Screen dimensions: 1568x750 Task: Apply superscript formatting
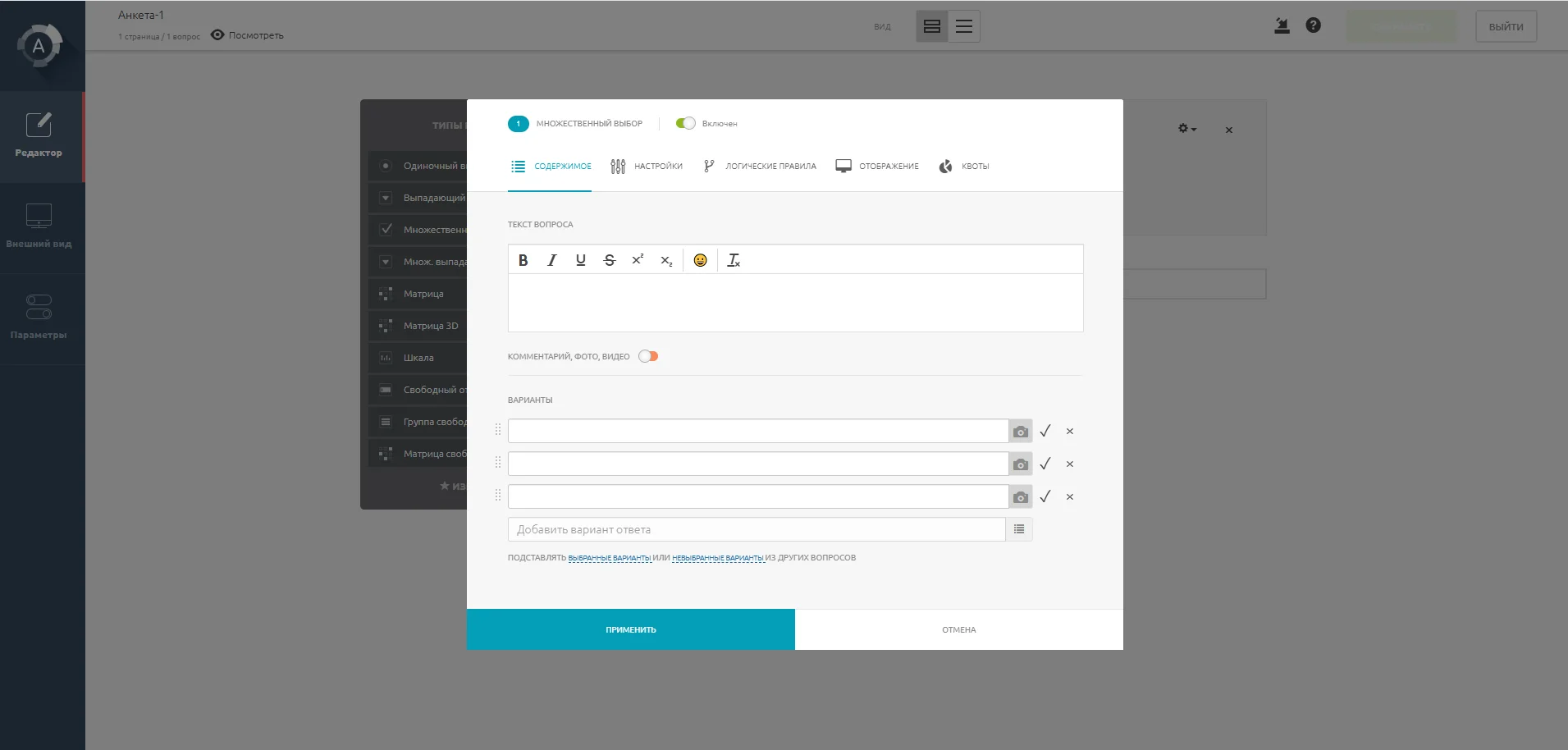click(x=638, y=260)
